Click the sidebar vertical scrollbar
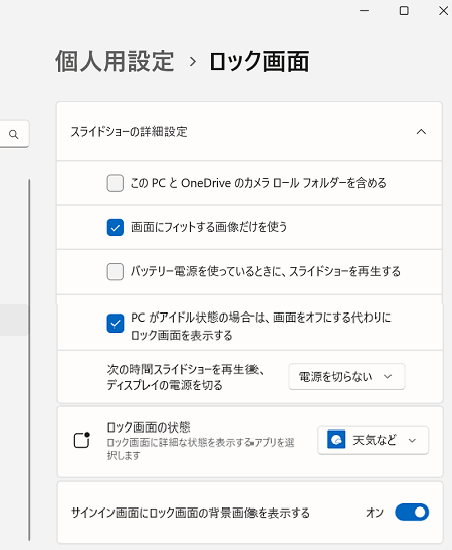The width and height of the screenshot is (452, 550). (29, 360)
